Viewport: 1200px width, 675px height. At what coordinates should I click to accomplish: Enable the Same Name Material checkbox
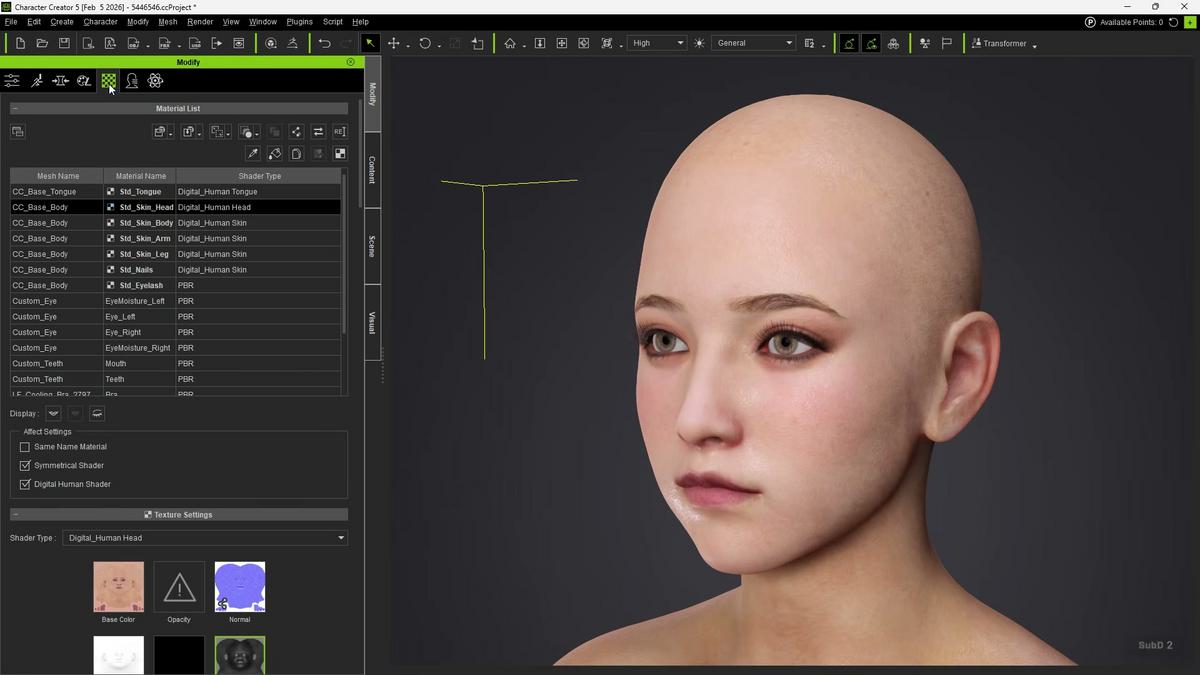pyautogui.click(x=25, y=446)
